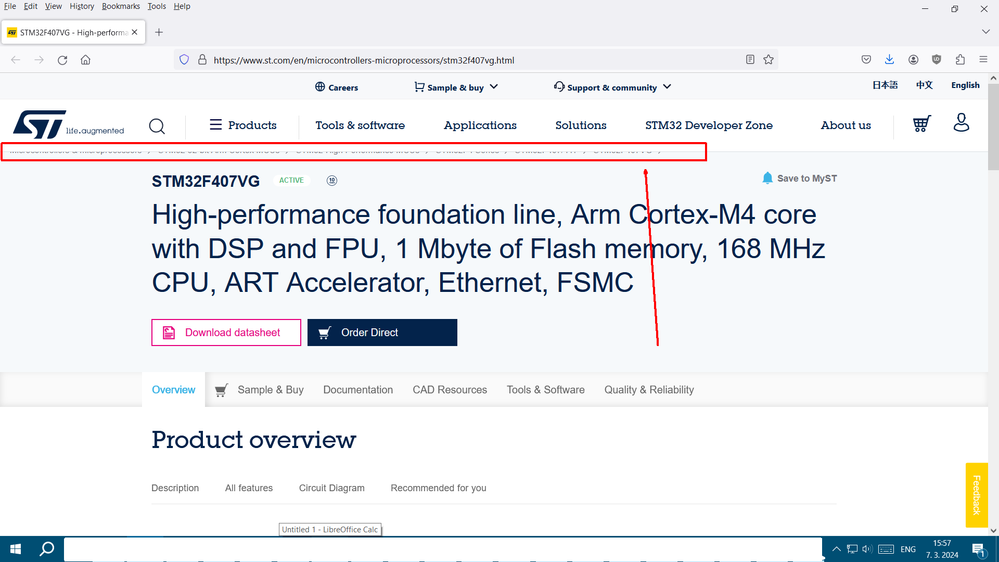Viewport: 999px width, 562px height.
Task: Open the Firefox account icon
Action: [913, 60]
